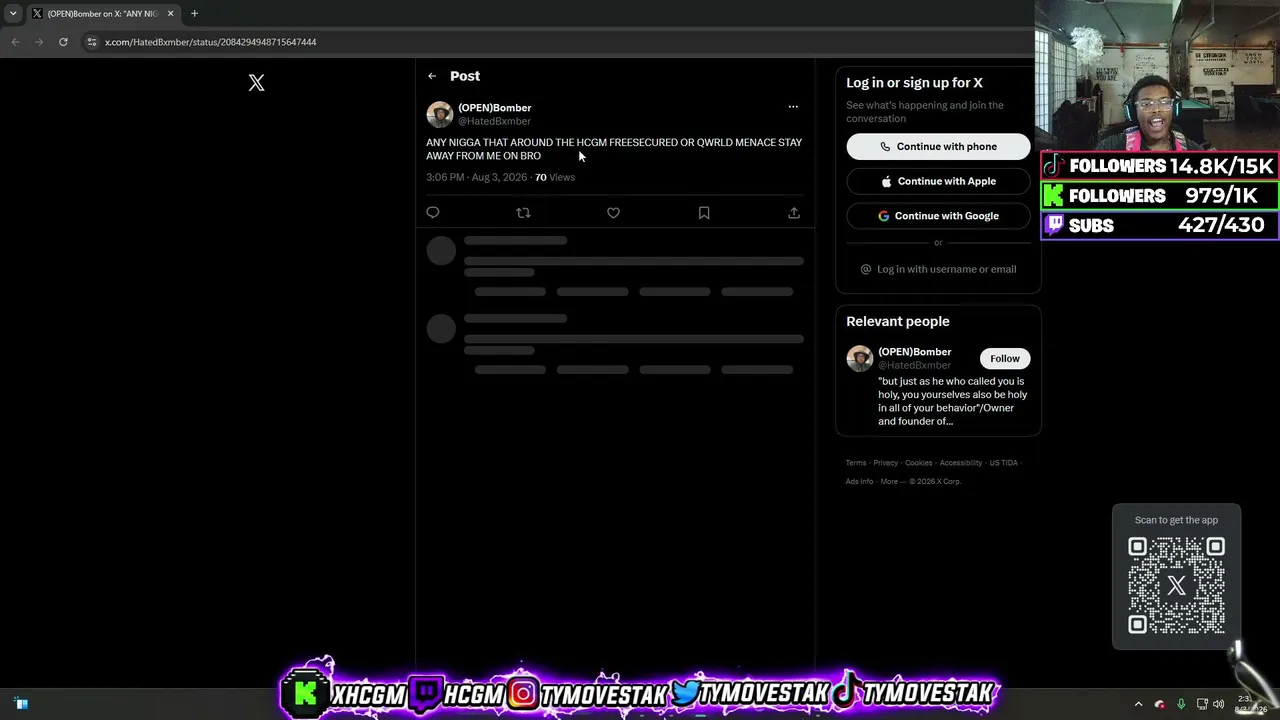Screen dimensions: 1280x720
Task: Open the Cookies footer link
Action: [918, 463]
